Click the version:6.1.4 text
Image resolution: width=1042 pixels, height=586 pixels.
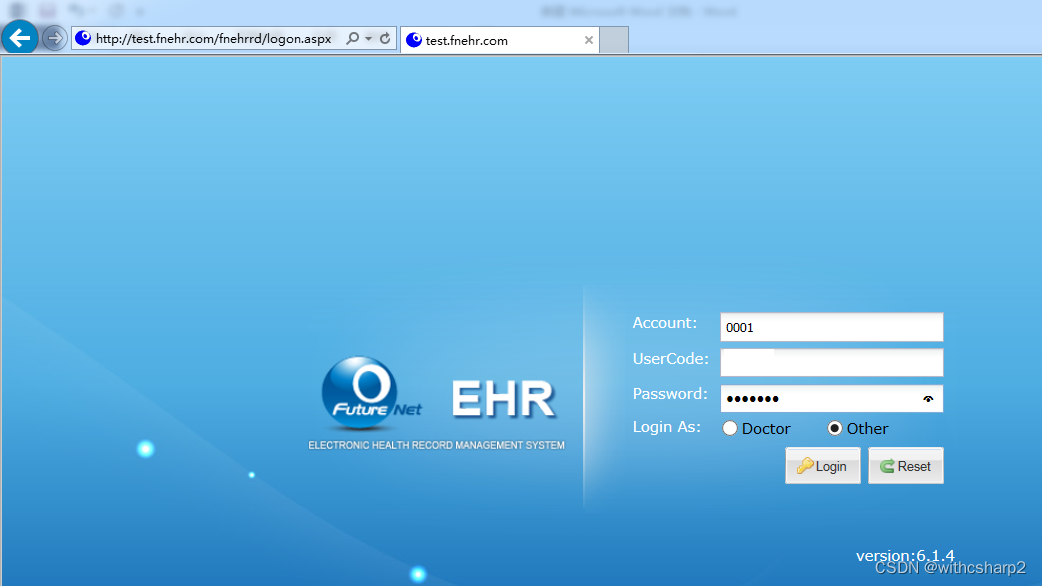tap(905, 555)
